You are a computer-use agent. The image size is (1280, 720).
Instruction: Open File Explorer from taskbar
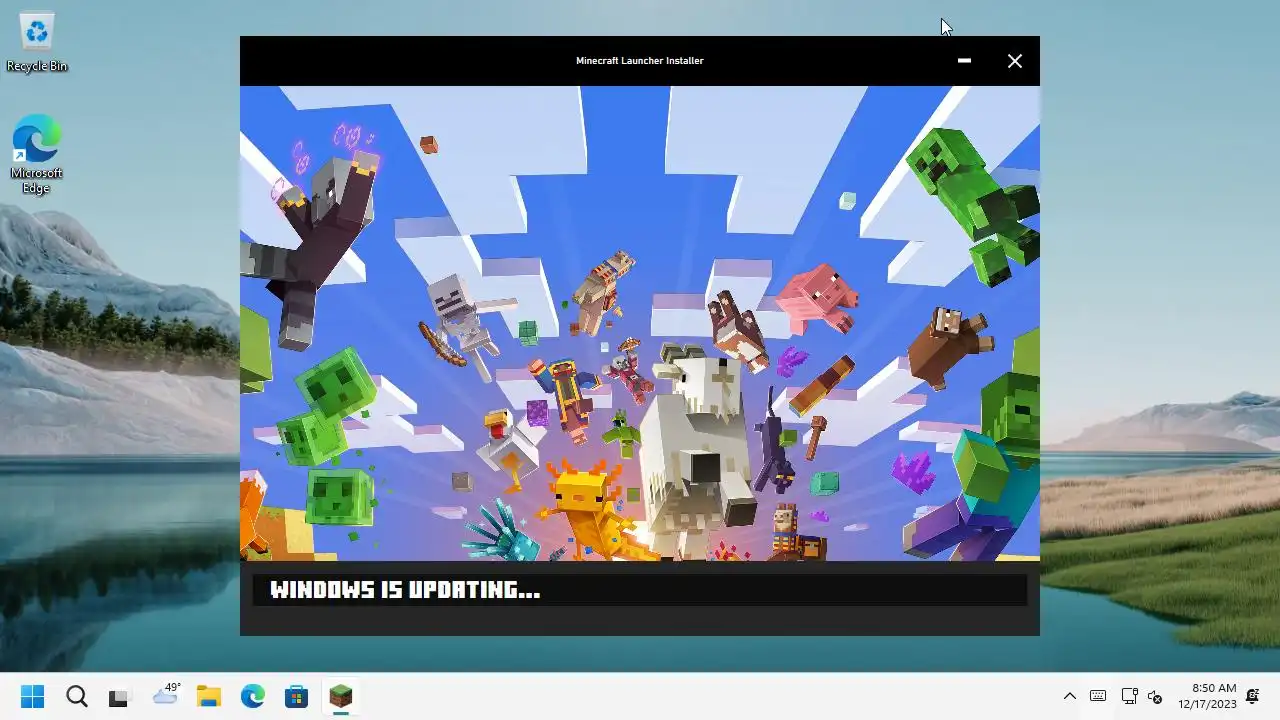coord(208,696)
